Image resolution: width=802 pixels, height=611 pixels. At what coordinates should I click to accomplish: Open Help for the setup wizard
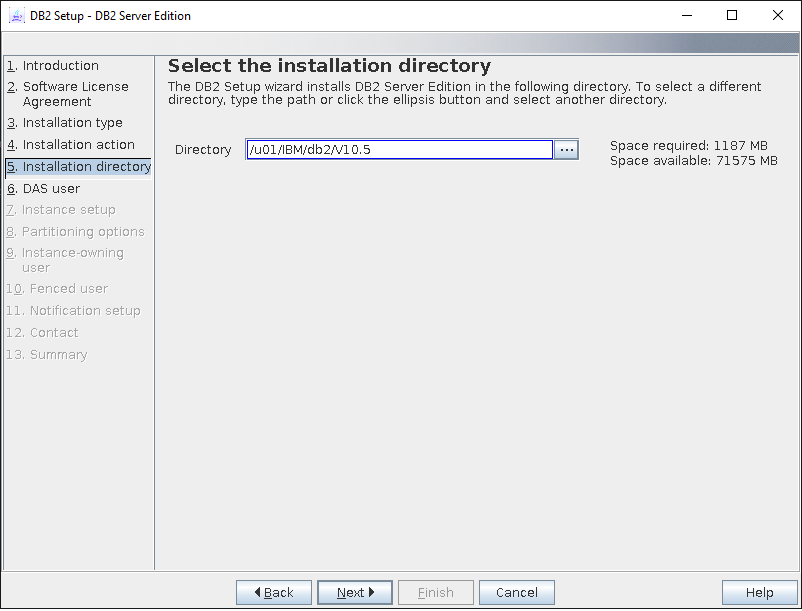pyautogui.click(x=759, y=593)
